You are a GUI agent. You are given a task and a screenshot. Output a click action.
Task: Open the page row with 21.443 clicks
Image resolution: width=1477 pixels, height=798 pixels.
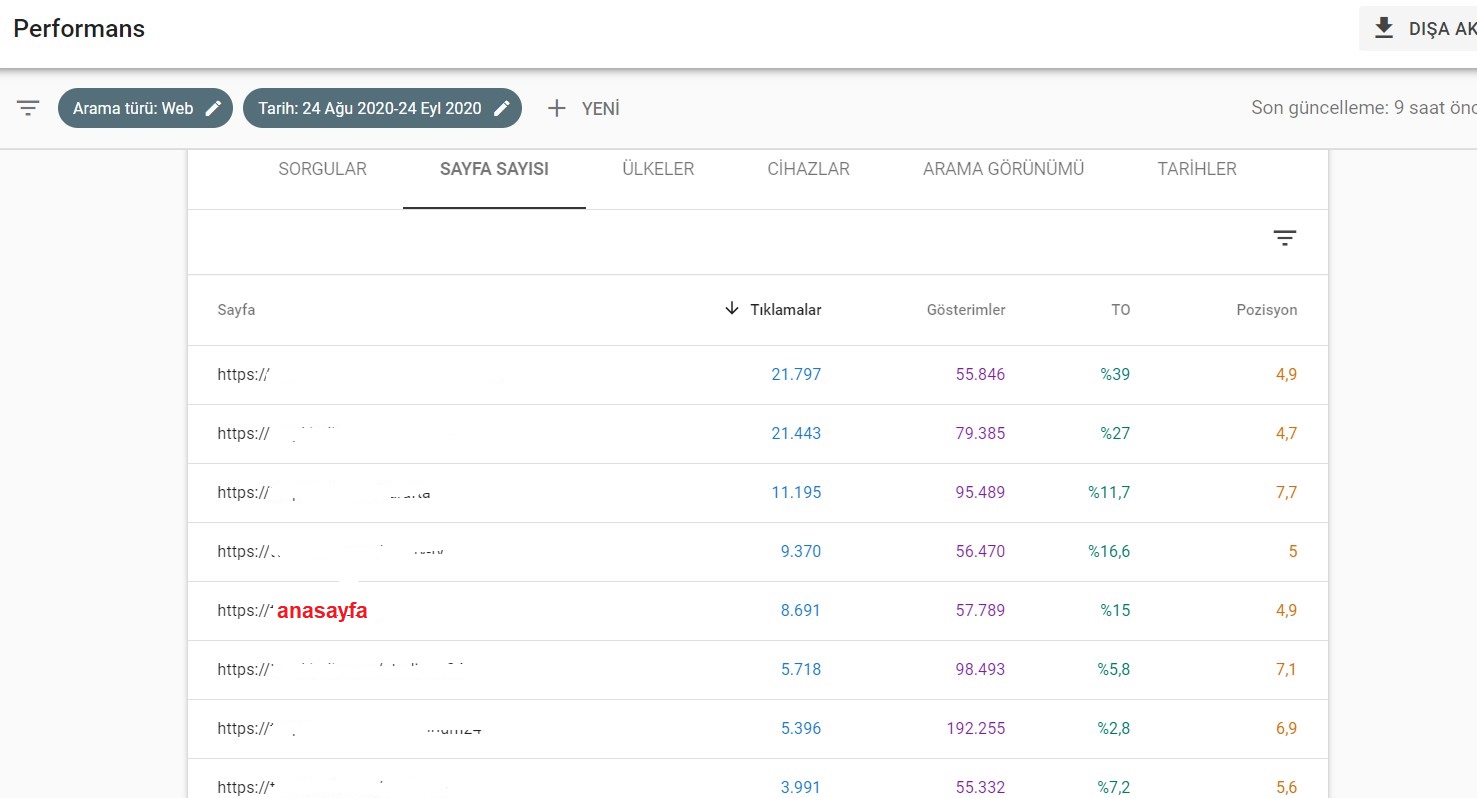point(758,434)
